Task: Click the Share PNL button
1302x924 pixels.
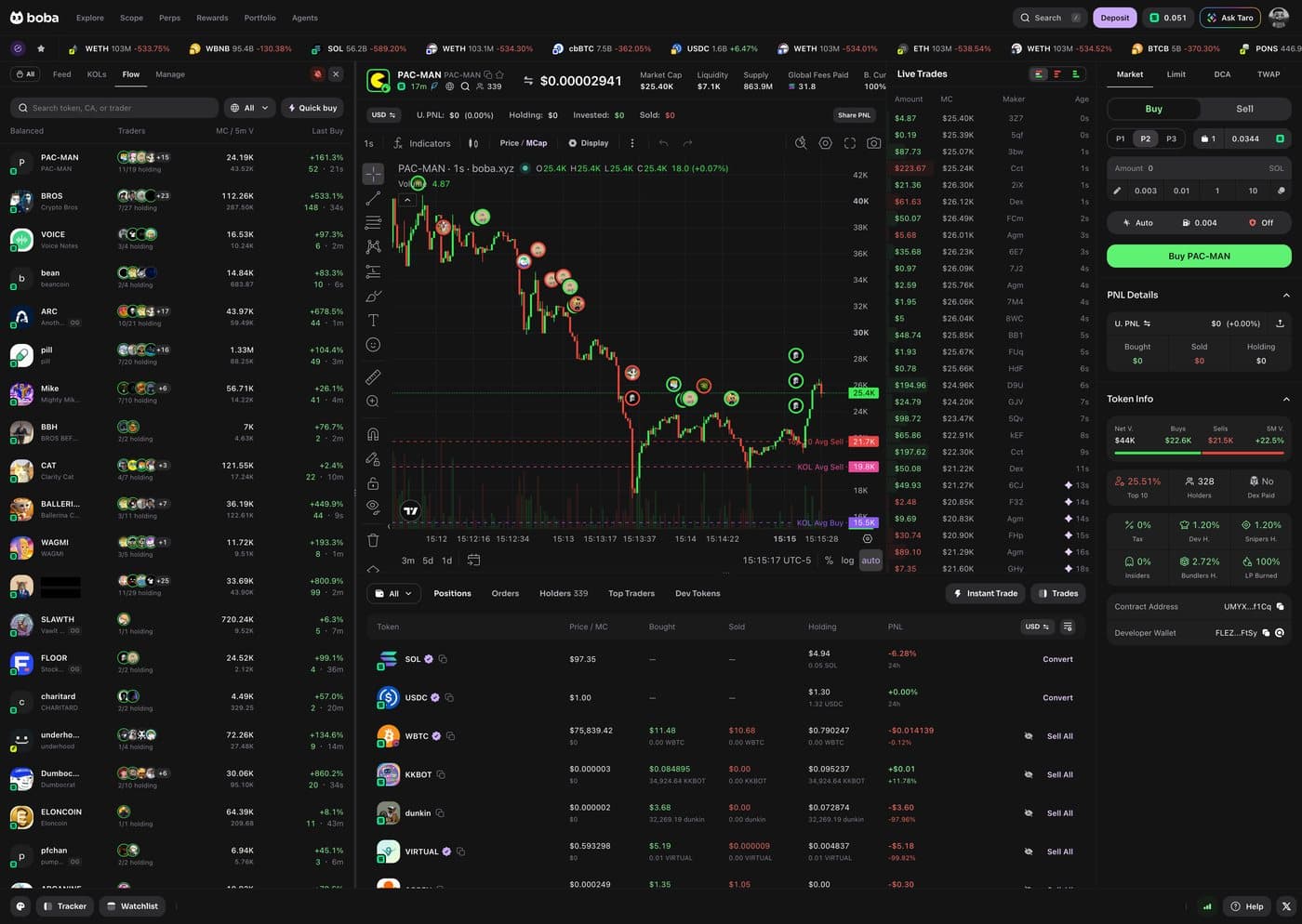Action: point(854,115)
